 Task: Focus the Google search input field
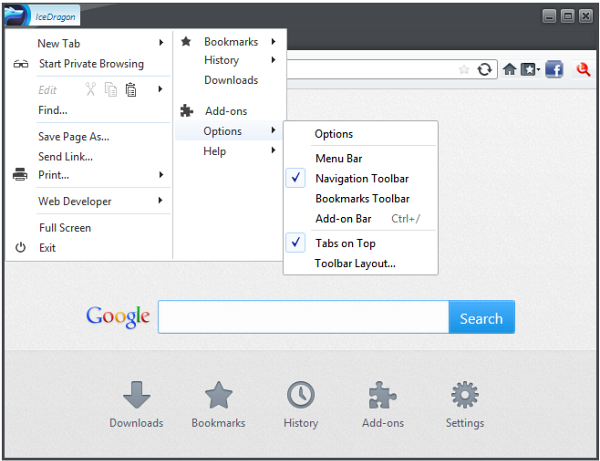(x=303, y=317)
